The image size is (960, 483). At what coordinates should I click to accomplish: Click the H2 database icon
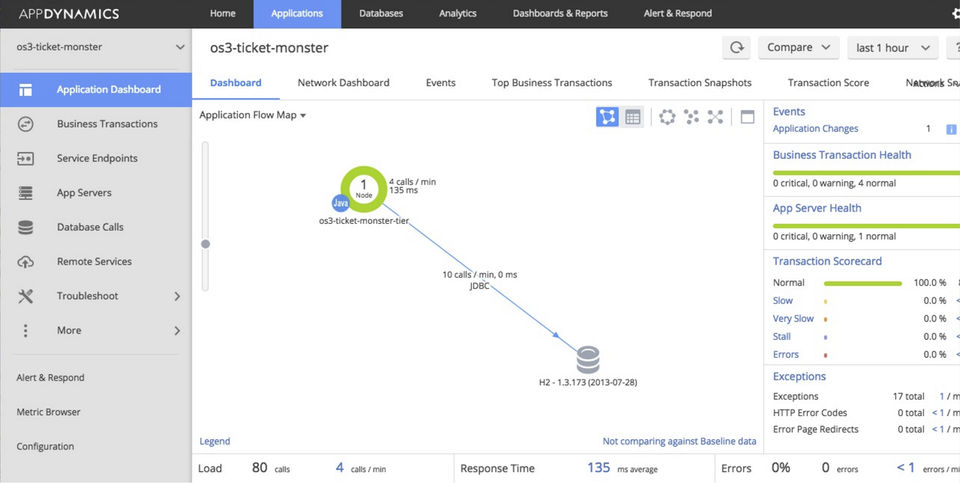(588, 360)
